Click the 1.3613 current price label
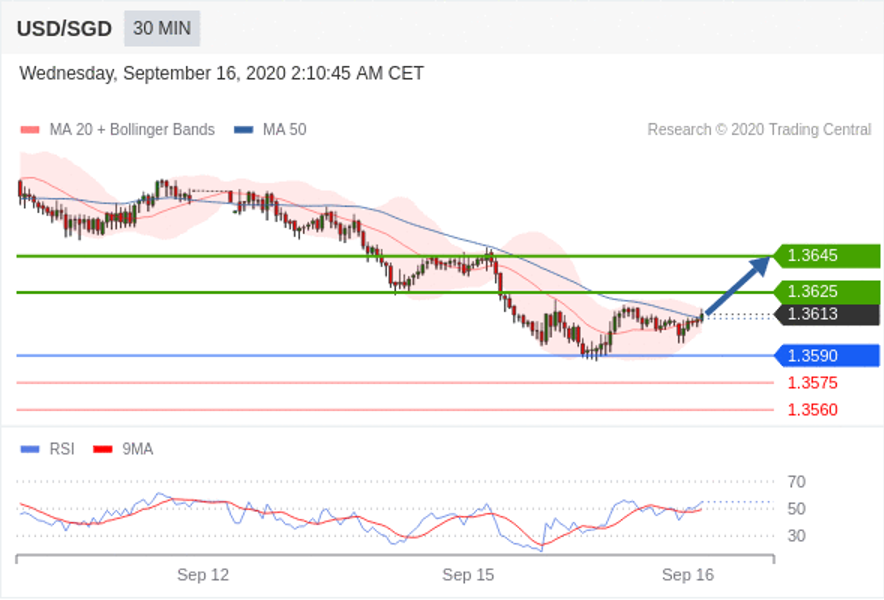Viewport: 884px width, 600px height. (x=826, y=314)
